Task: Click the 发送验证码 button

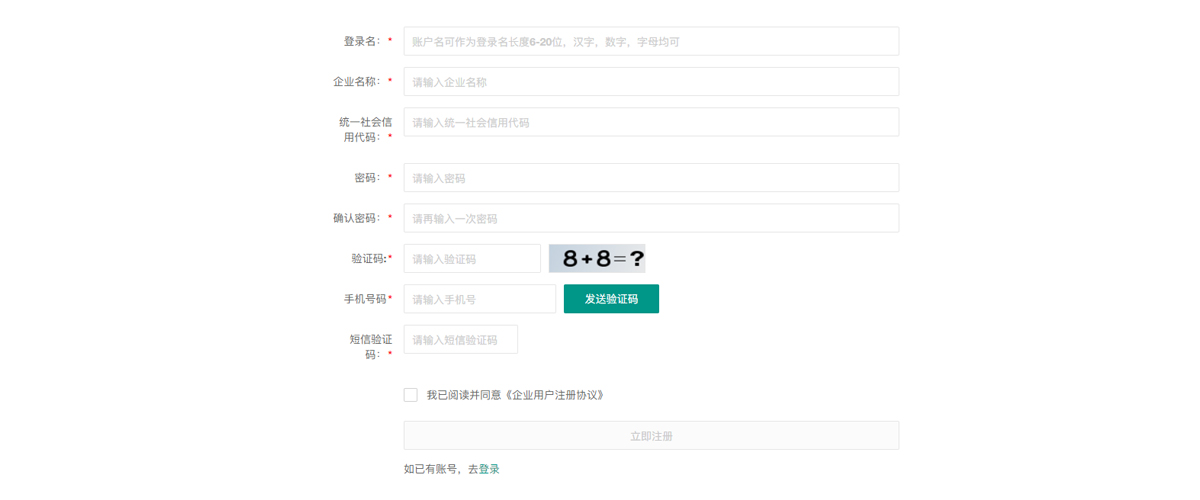Action: click(611, 299)
